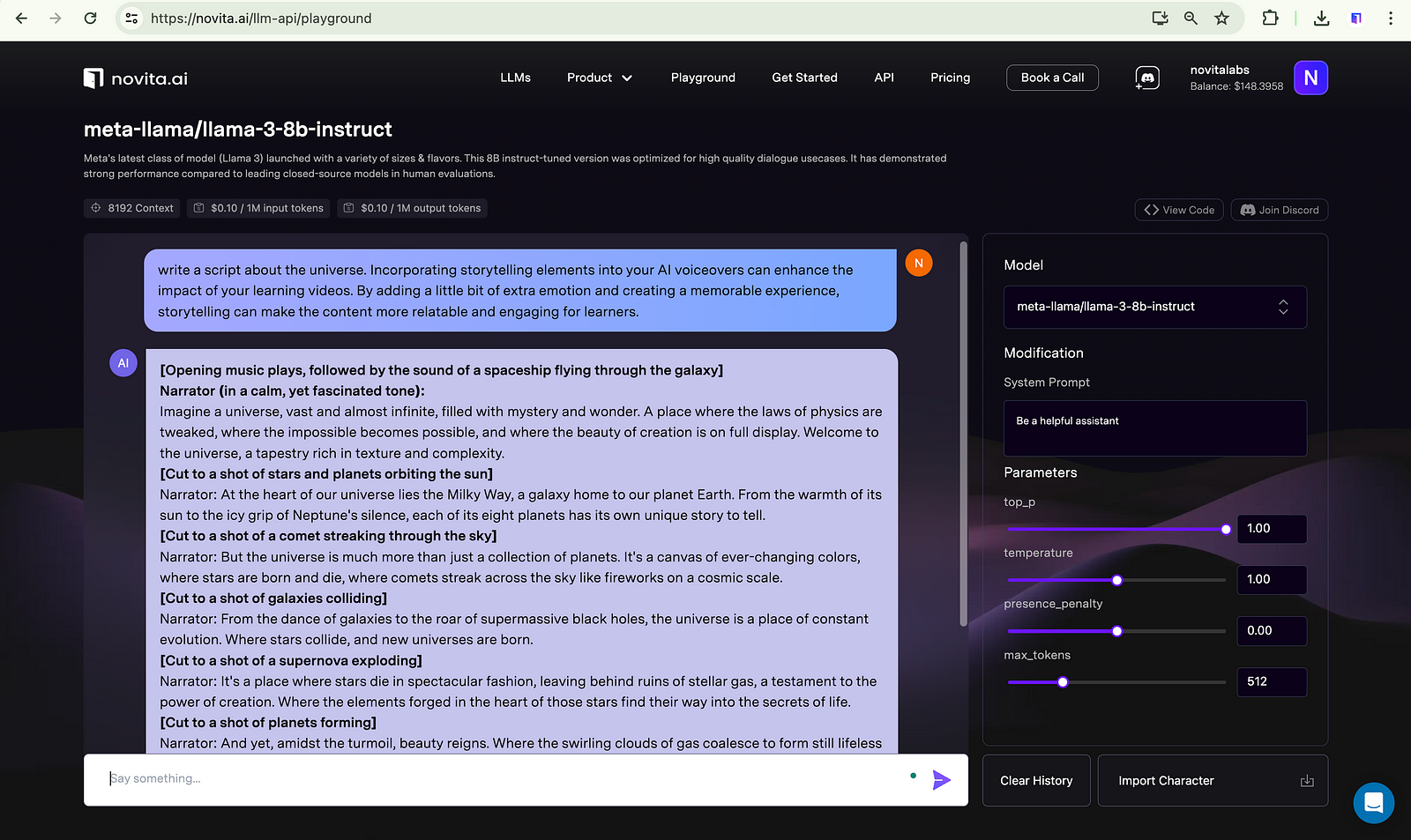Open the zoom magnifier icon in address bar
This screenshot has width=1411, height=840.
point(1191,18)
